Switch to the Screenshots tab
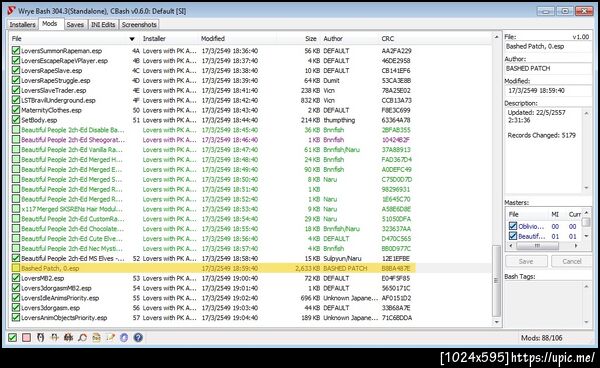 click(139, 24)
